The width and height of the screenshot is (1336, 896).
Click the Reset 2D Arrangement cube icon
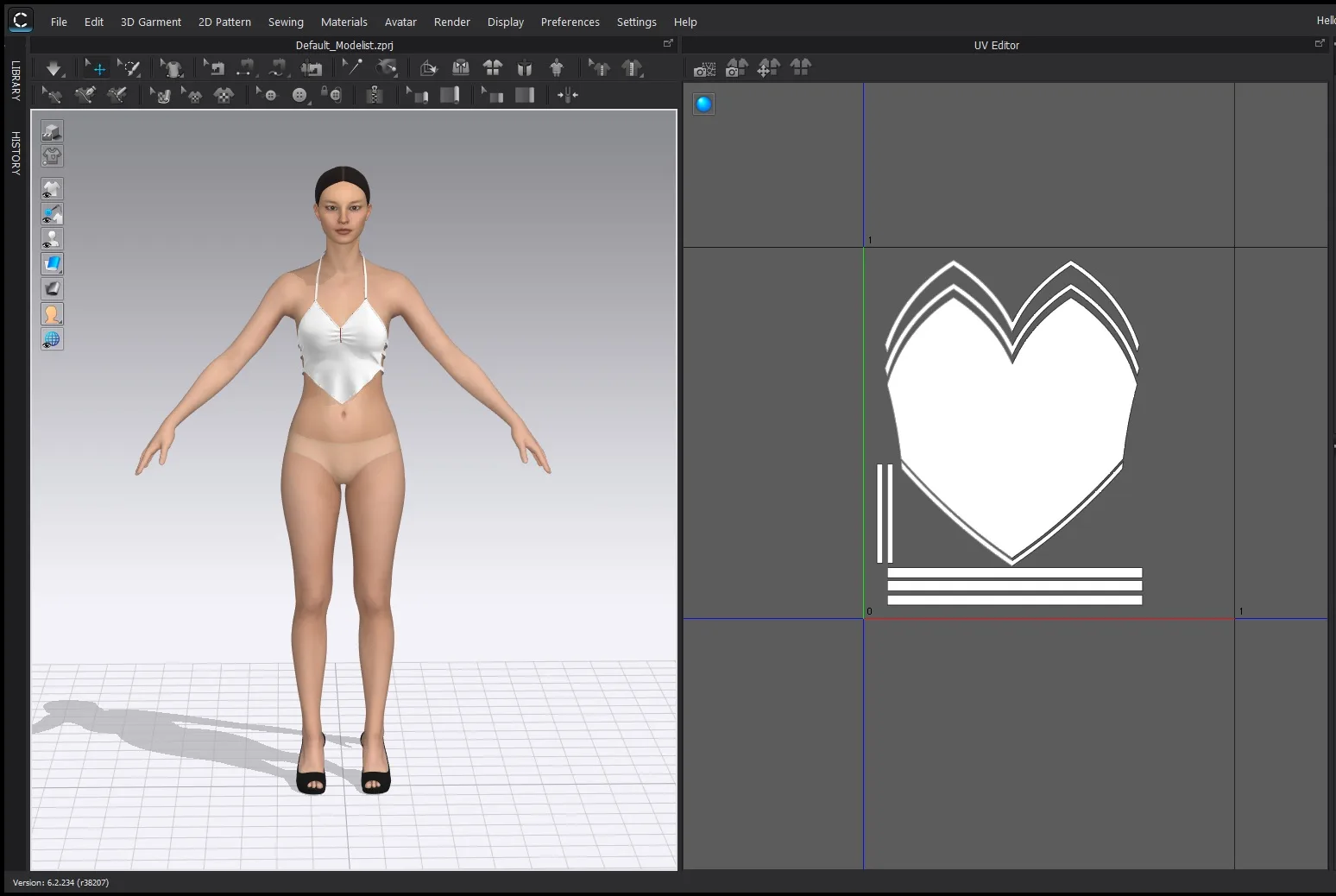point(429,68)
